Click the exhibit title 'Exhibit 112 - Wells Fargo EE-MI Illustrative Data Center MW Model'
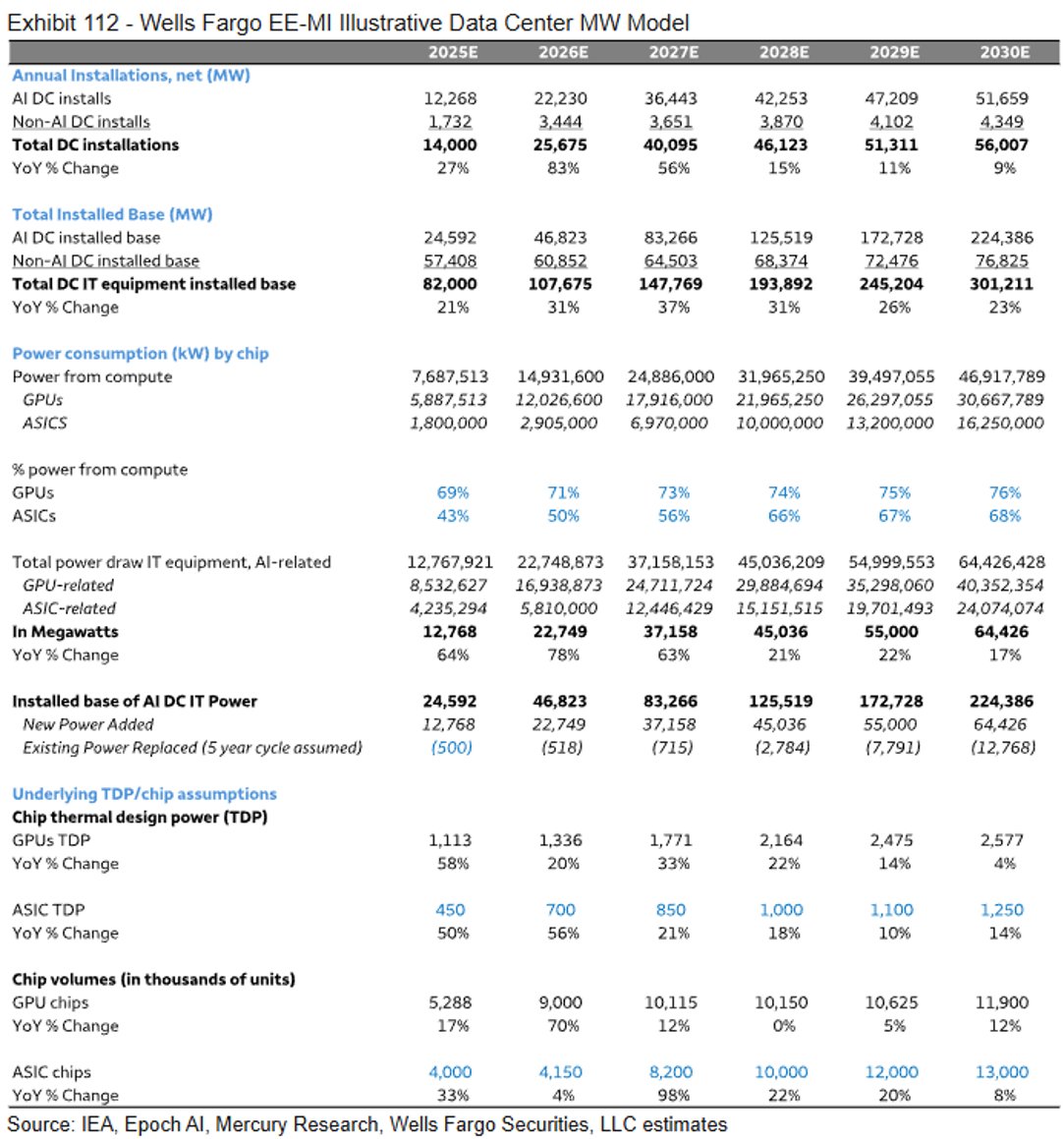1064x1139 pixels. (348, 23)
